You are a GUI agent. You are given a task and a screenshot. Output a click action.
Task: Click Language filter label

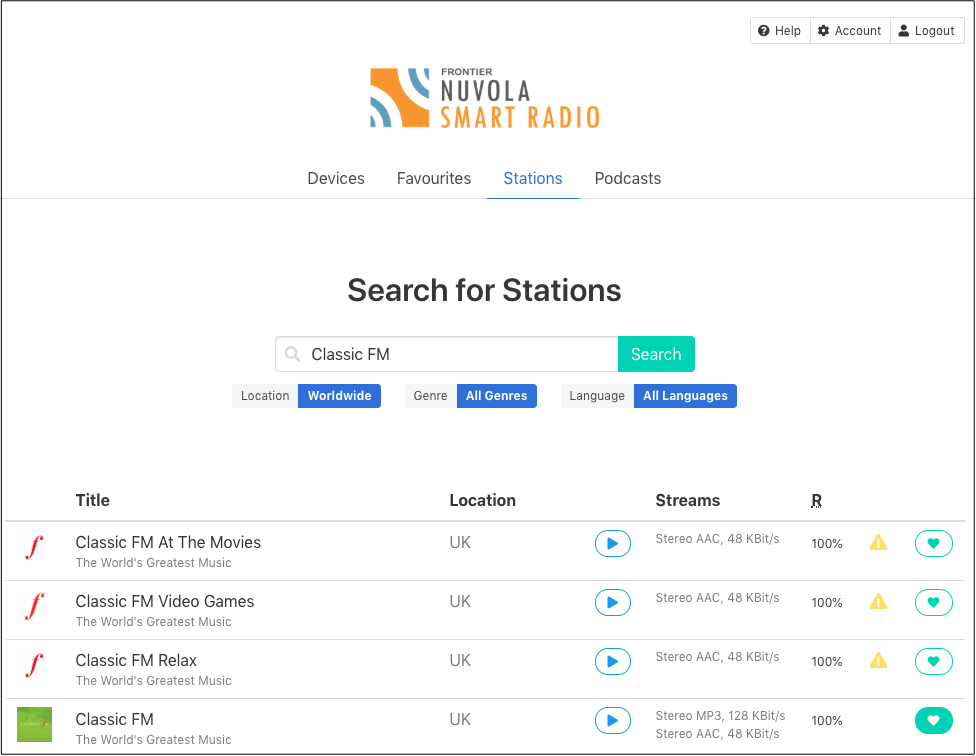pos(597,396)
